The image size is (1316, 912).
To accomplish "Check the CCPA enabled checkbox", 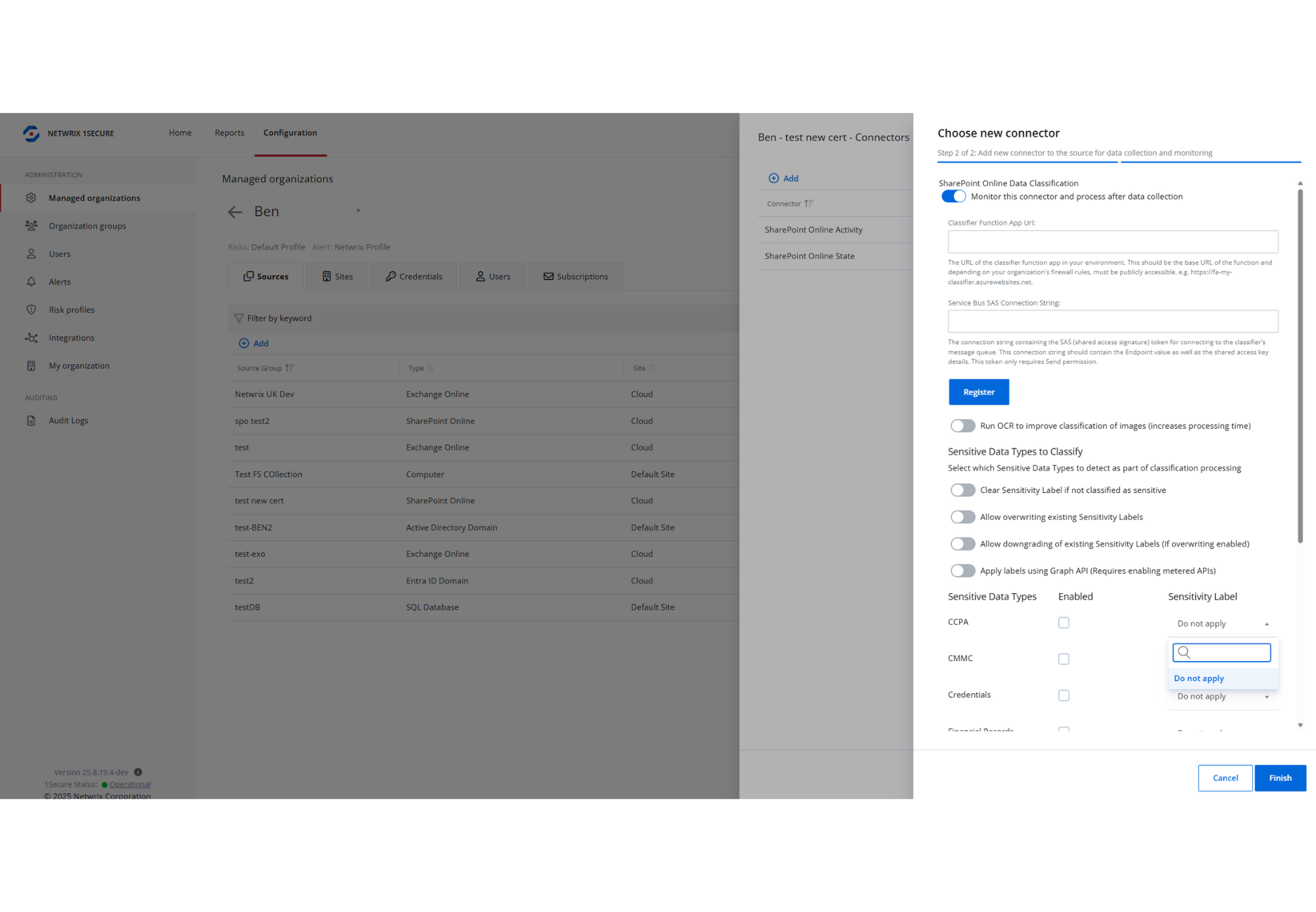I will (1063, 623).
